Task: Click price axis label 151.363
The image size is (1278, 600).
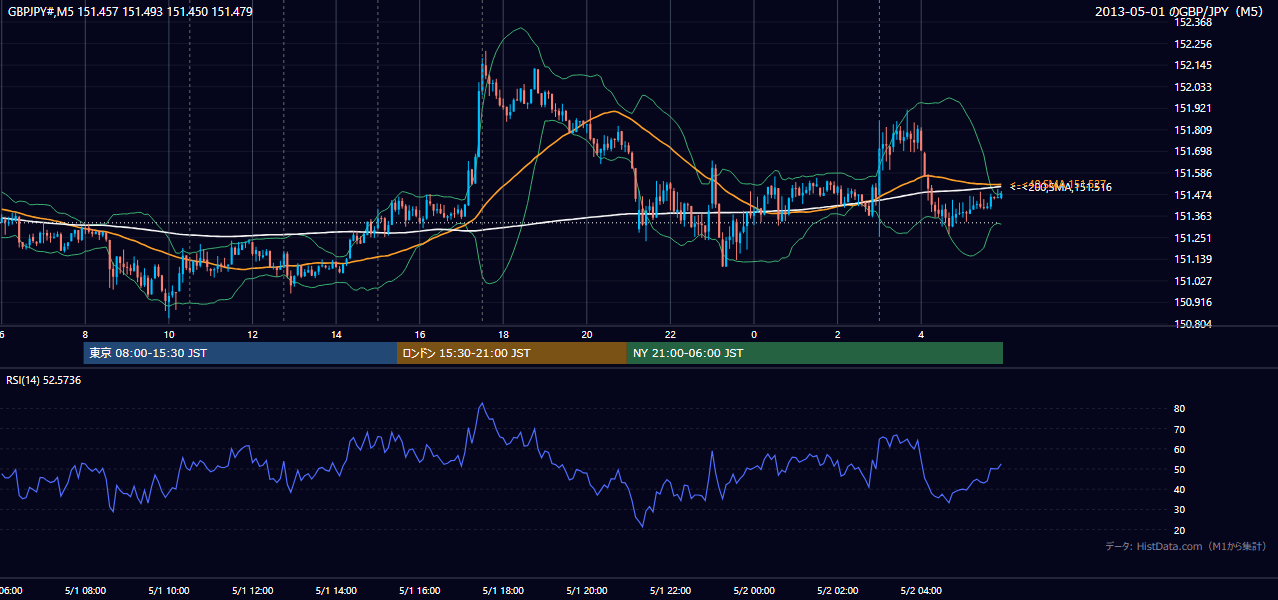Action: pos(1192,216)
